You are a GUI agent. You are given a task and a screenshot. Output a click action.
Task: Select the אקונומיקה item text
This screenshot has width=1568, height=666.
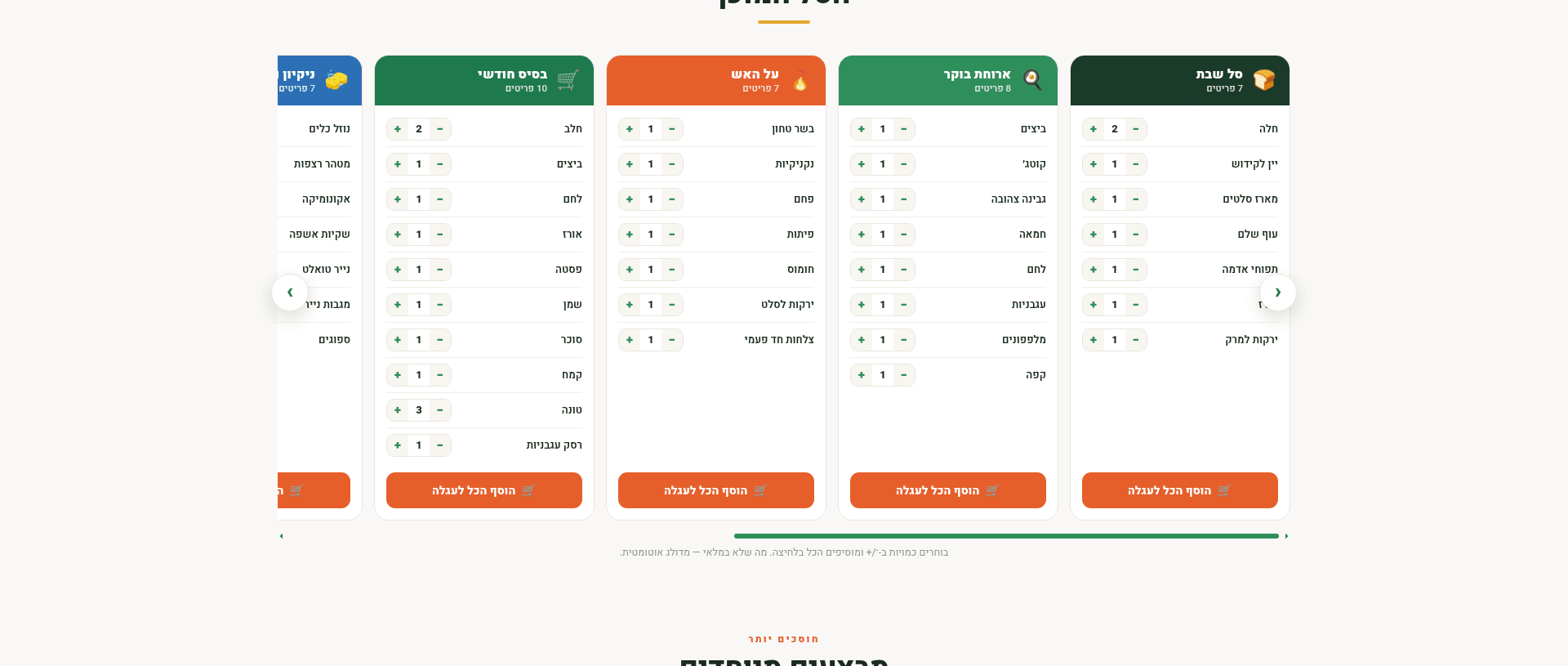[x=326, y=199]
